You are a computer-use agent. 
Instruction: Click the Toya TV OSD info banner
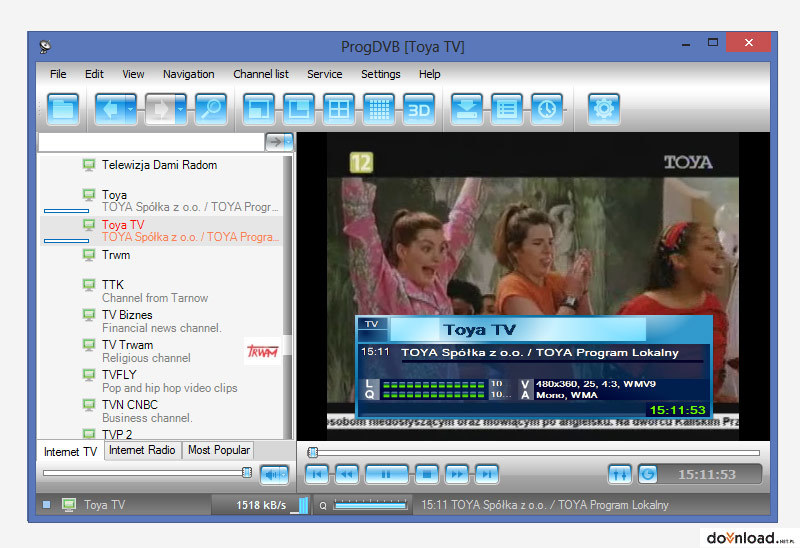[534, 366]
